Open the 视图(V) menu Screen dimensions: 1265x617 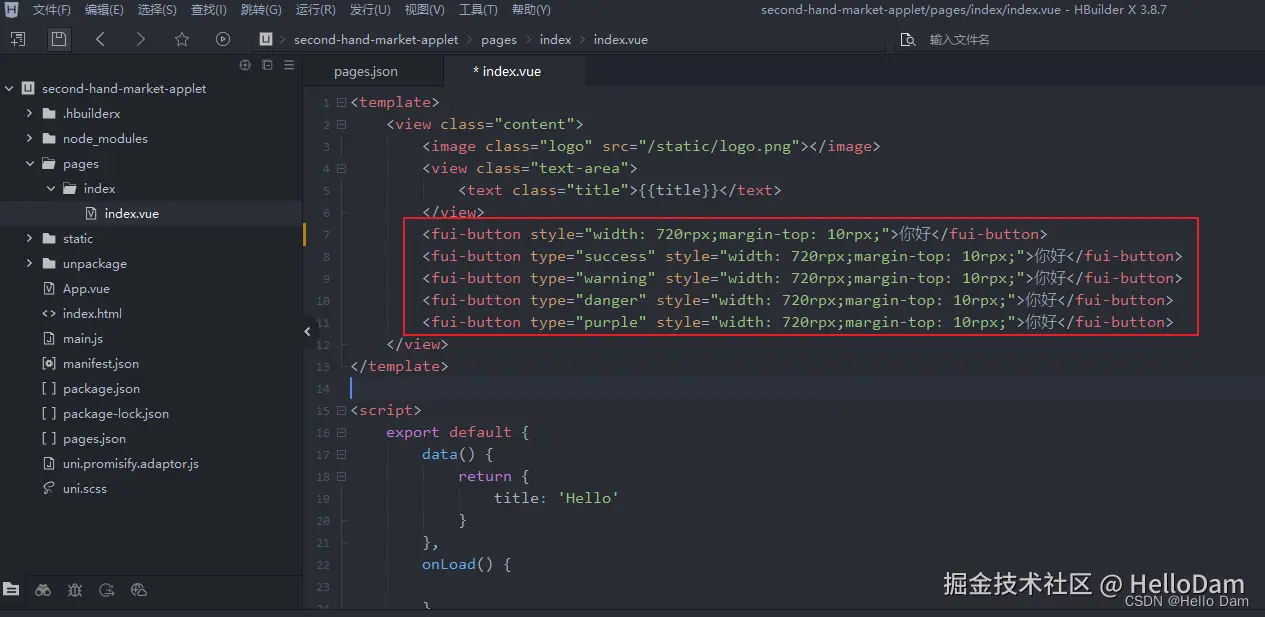pos(424,10)
